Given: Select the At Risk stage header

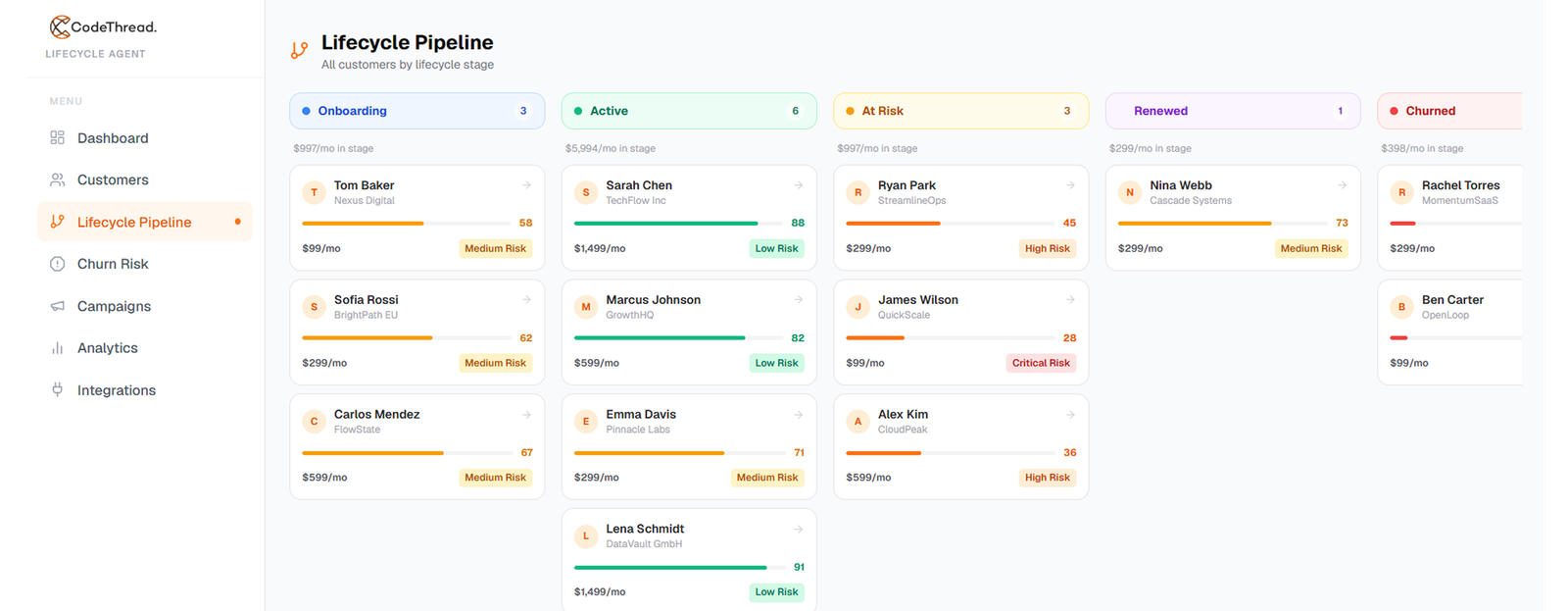Looking at the screenshot, I should coord(961,111).
